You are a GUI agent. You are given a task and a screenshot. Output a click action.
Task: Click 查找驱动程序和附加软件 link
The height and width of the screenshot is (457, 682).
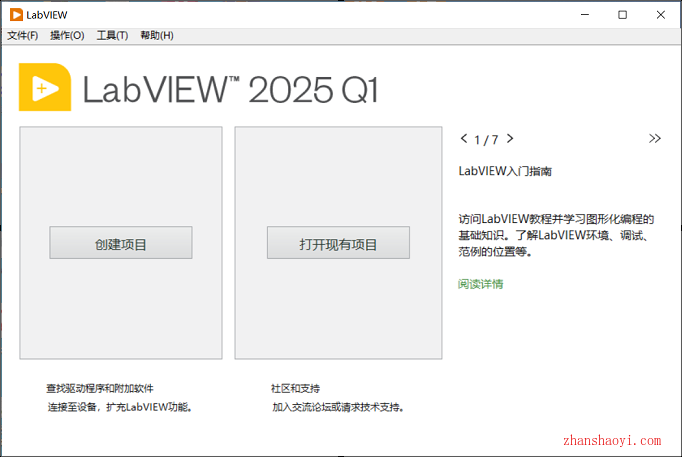[x=100, y=388]
